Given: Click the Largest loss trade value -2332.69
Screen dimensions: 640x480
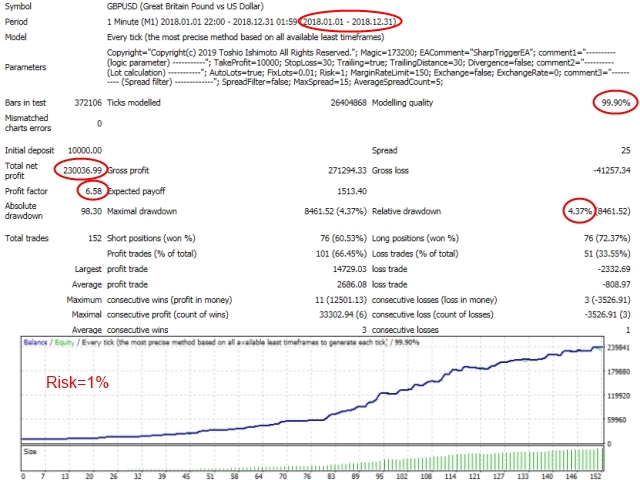Looking at the screenshot, I should pos(614,269).
